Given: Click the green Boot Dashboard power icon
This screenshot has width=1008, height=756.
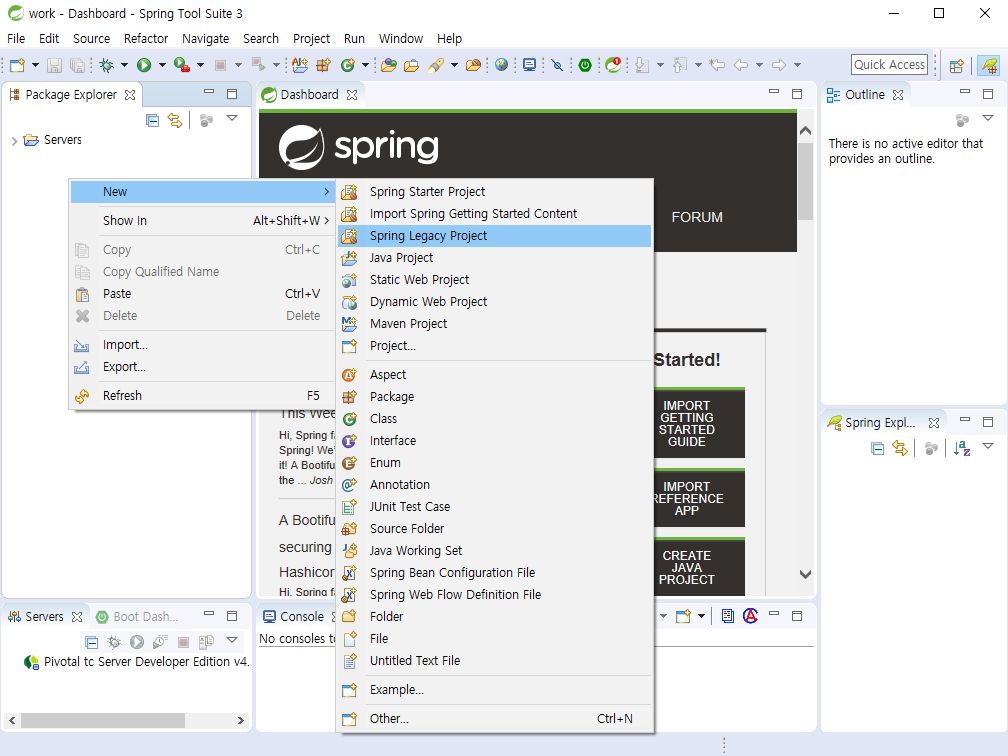Looking at the screenshot, I should pos(585,65).
